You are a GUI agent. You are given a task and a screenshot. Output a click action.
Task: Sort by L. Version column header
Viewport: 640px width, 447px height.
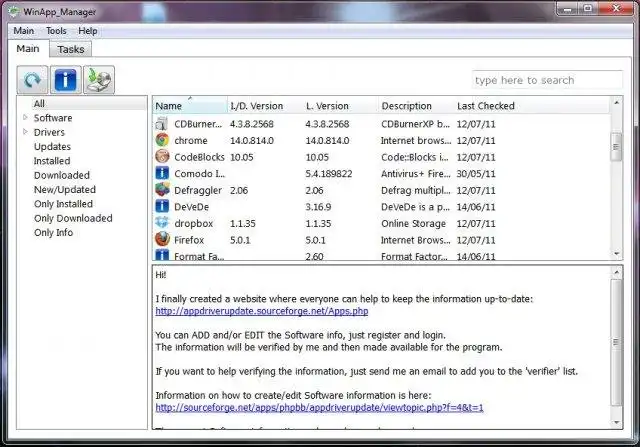(341, 106)
